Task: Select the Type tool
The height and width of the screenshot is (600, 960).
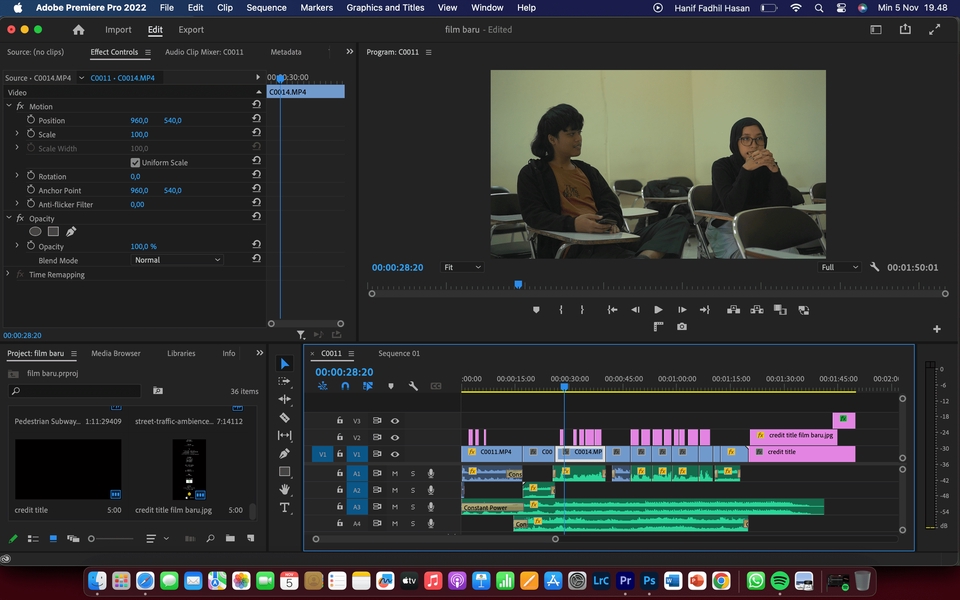Action: tap(284, 507)
